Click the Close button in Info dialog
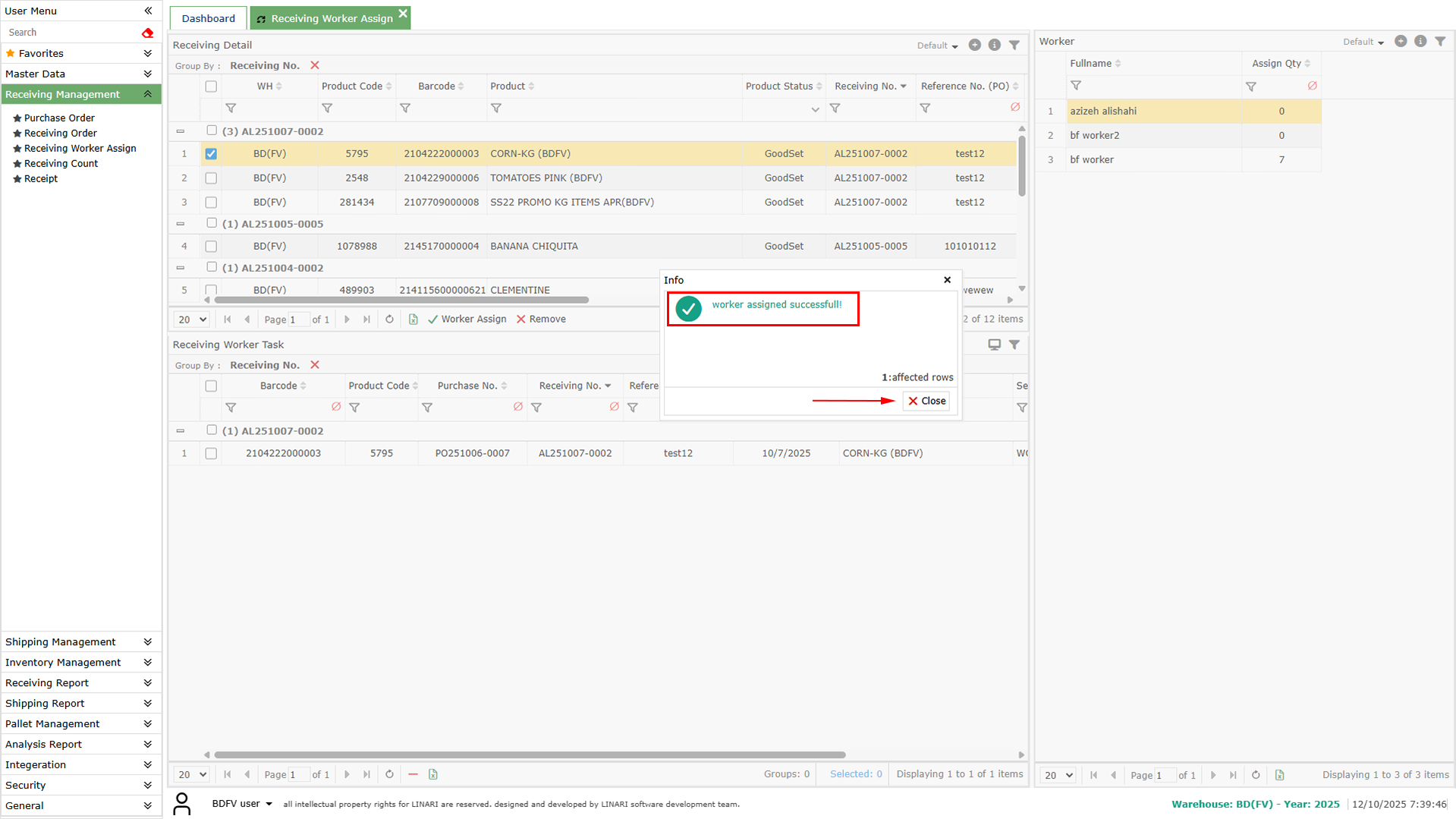 pos(926,401)
